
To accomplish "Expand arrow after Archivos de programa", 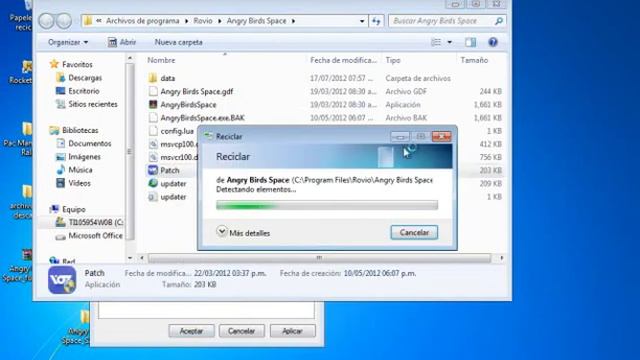I will pos(186,21).
